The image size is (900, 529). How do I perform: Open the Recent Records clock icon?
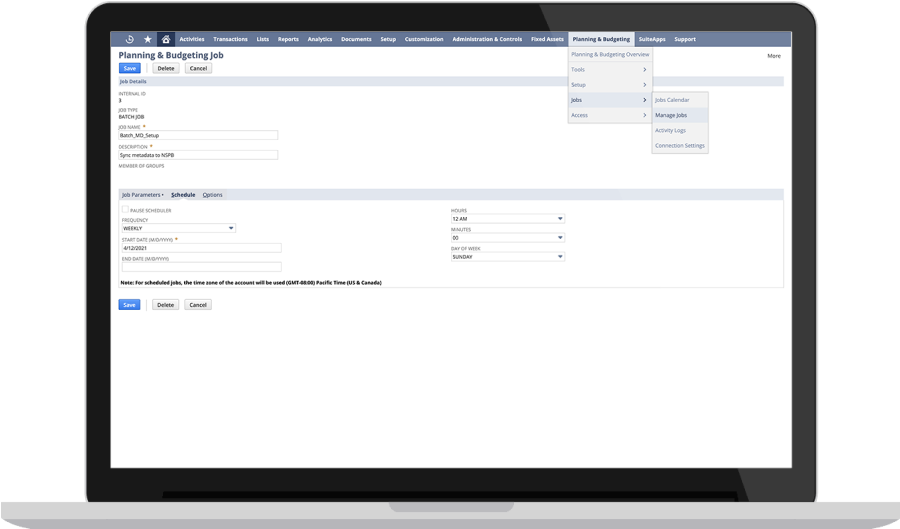pos(130,39)
